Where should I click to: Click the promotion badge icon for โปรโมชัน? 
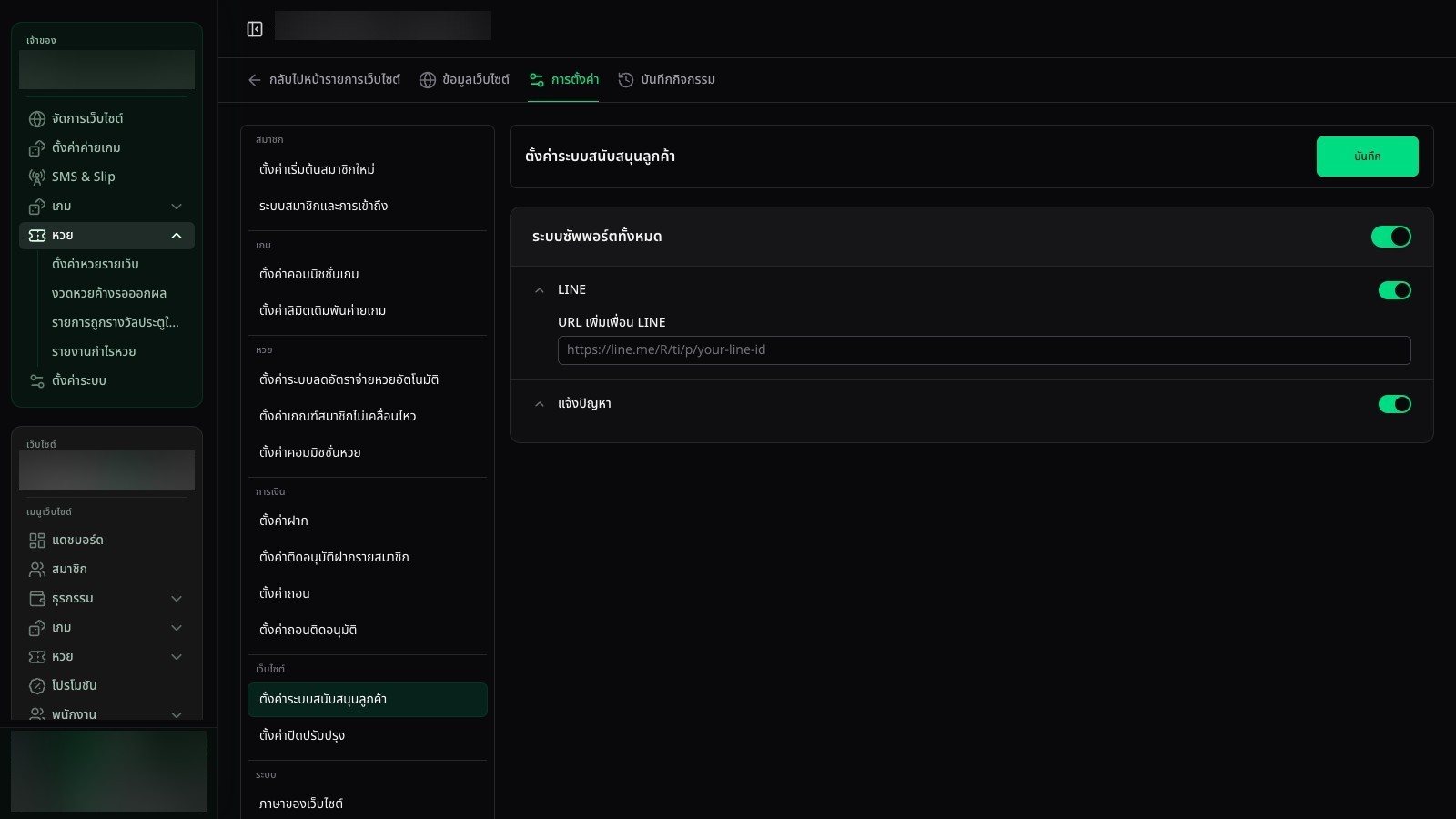pos(37,686)
